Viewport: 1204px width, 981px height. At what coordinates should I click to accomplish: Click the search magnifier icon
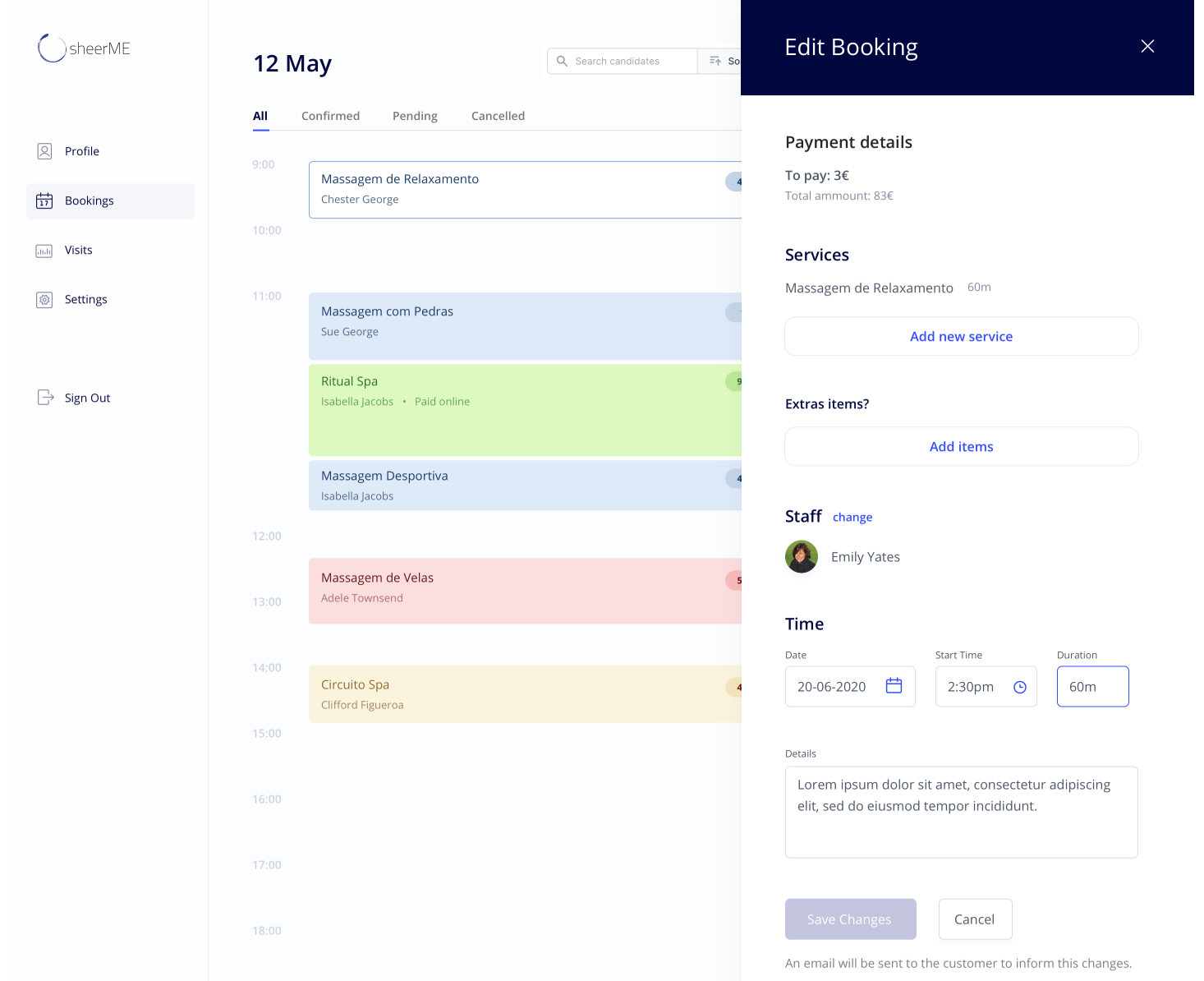562,61
